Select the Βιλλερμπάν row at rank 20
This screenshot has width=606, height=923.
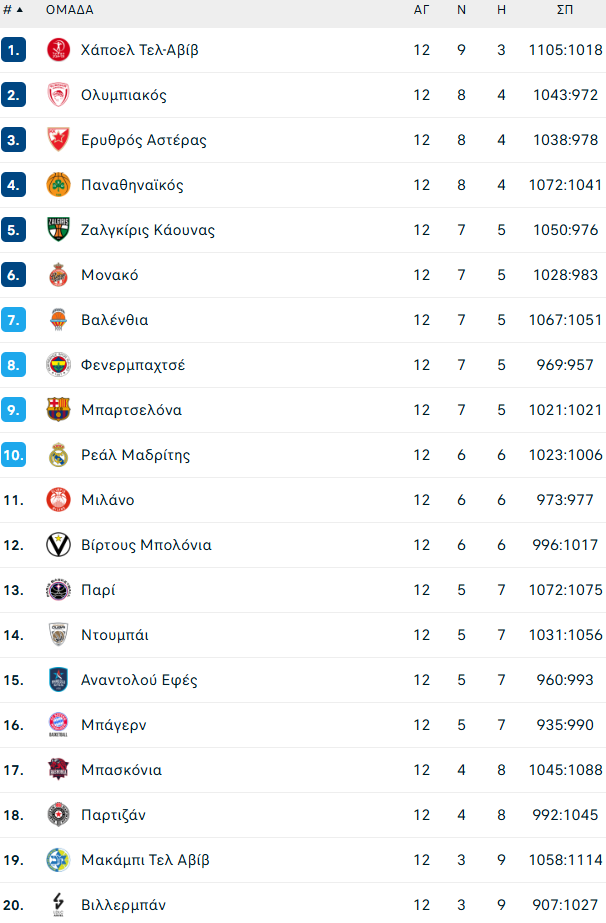300,904
